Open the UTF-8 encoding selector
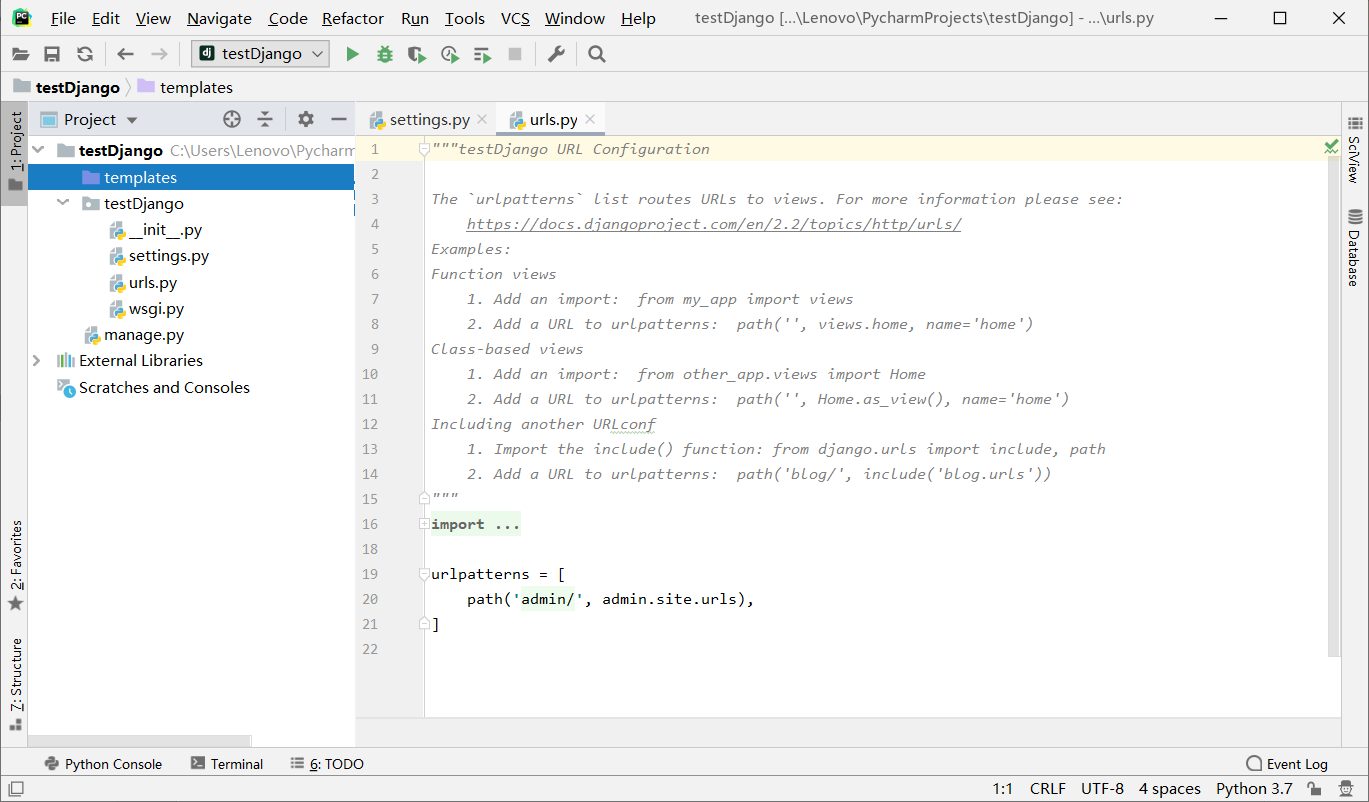 click(1102, 789)
